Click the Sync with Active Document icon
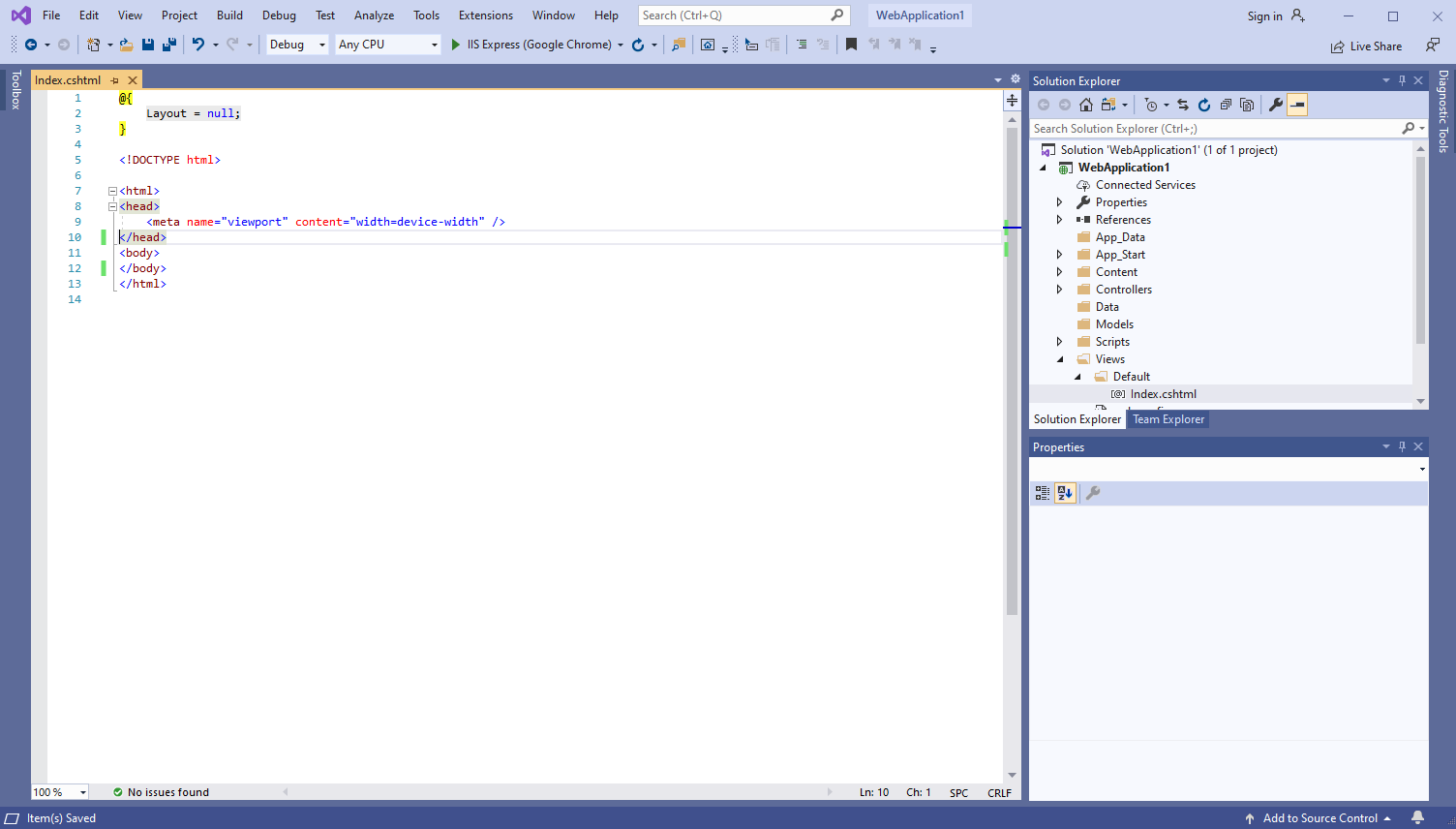This screenshot has width=1456, height=829. 1183,105
